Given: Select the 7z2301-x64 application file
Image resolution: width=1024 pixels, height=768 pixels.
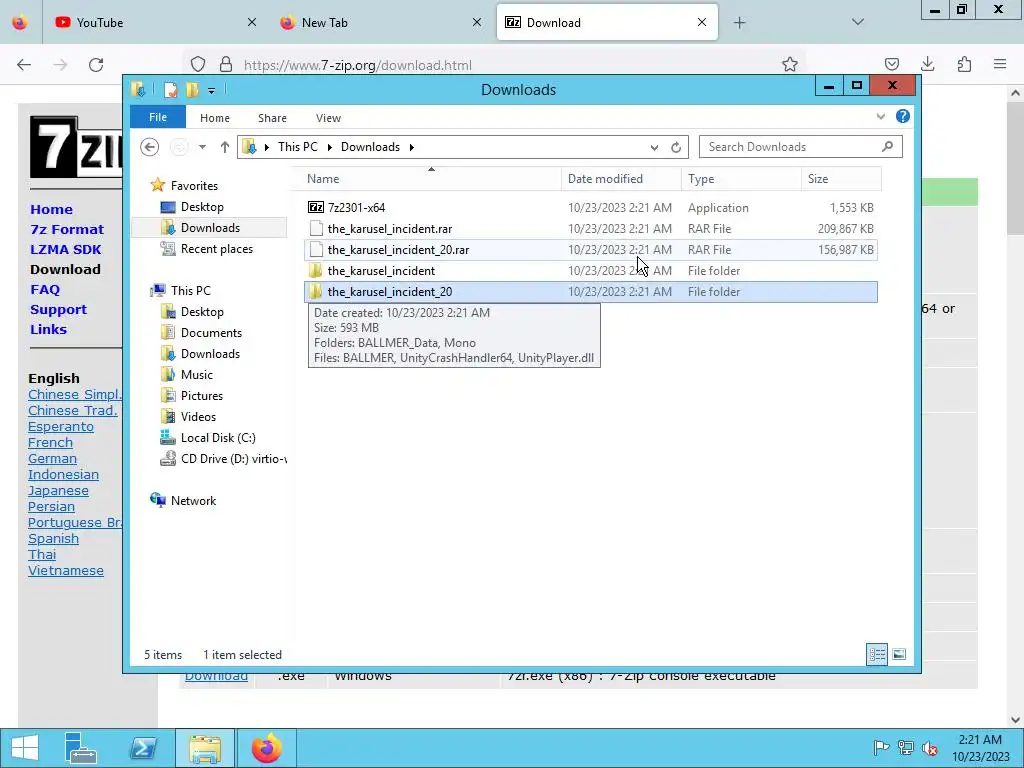Looking at the screenshot, I should (590, 208).
